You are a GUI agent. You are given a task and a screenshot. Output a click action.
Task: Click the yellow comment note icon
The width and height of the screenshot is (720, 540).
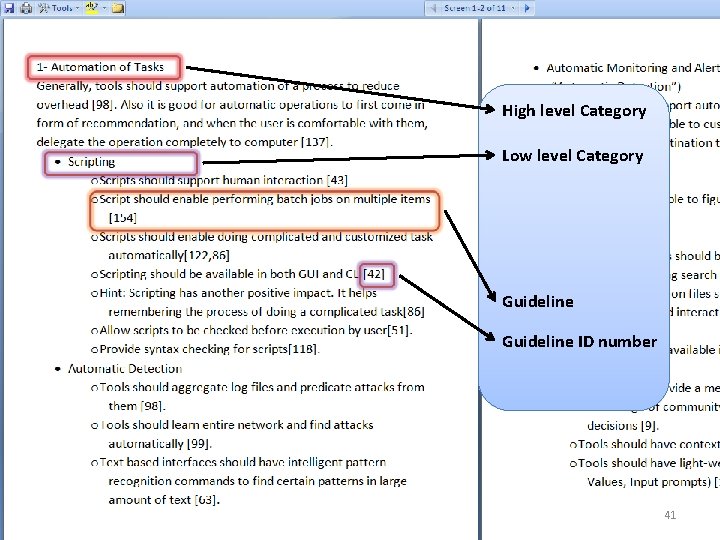[118, 8]
